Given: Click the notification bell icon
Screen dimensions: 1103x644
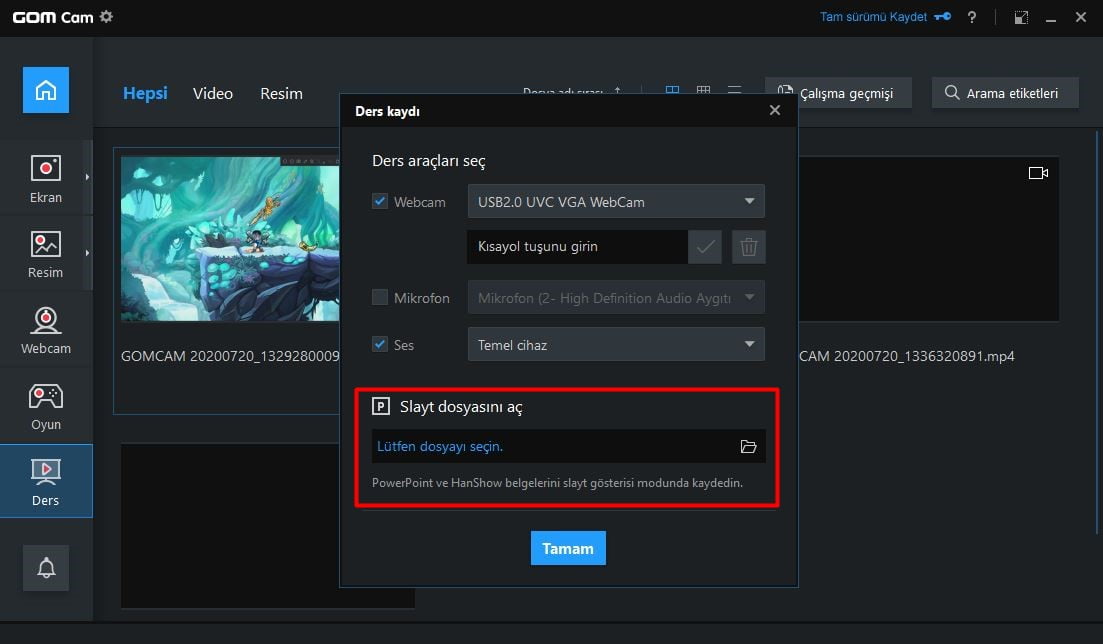Looking at the screenshot, I should tap(46, 568).
